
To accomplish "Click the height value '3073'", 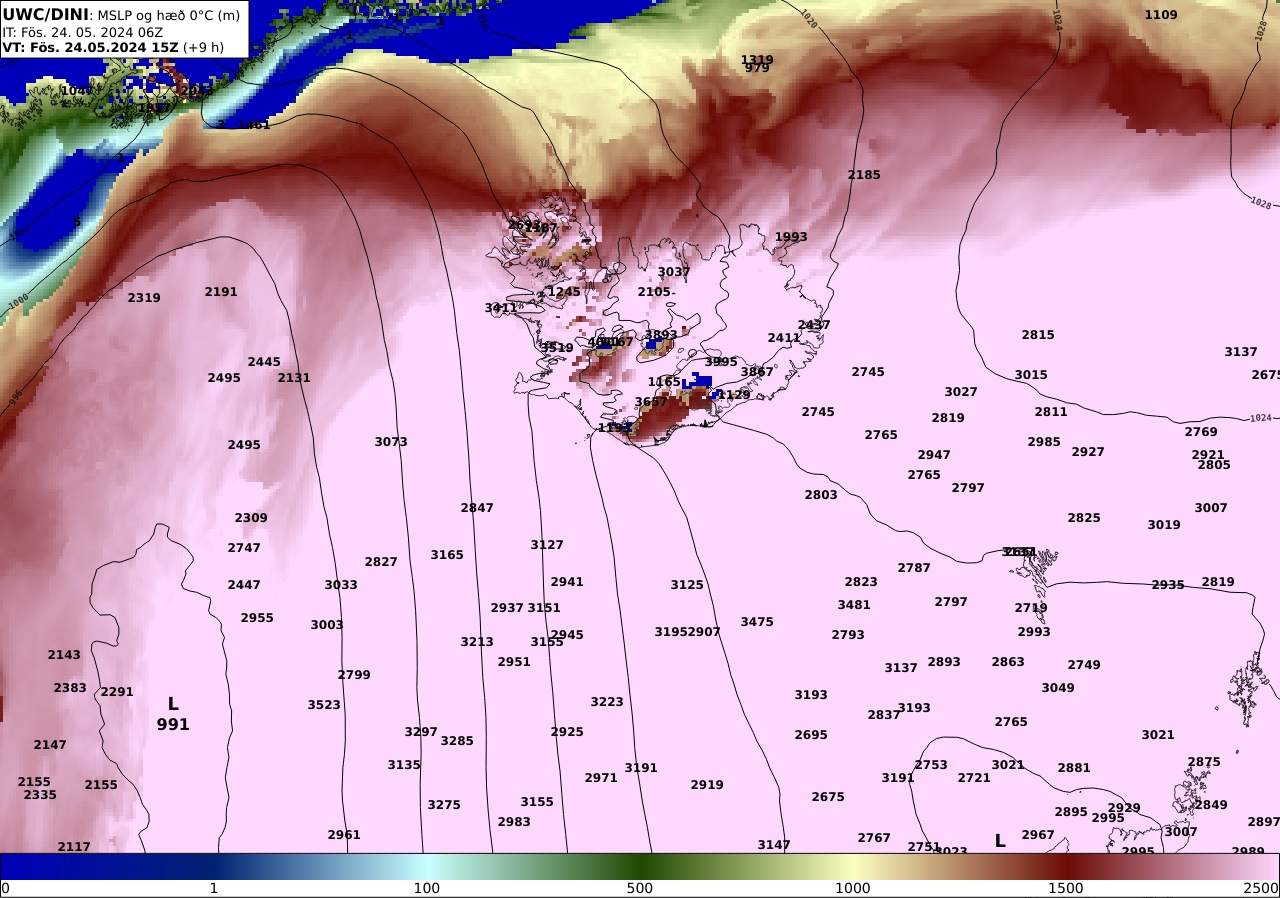I will click(391, 442).
